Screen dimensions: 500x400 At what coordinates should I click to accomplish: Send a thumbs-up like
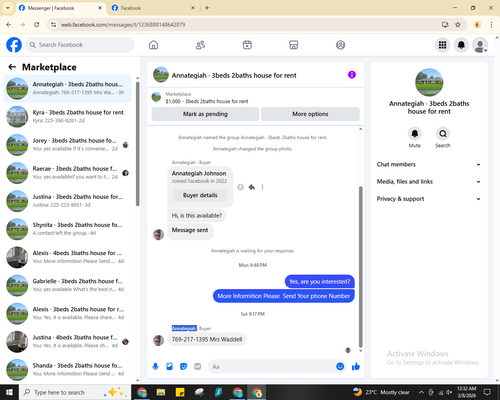click(x=356, y=367)
